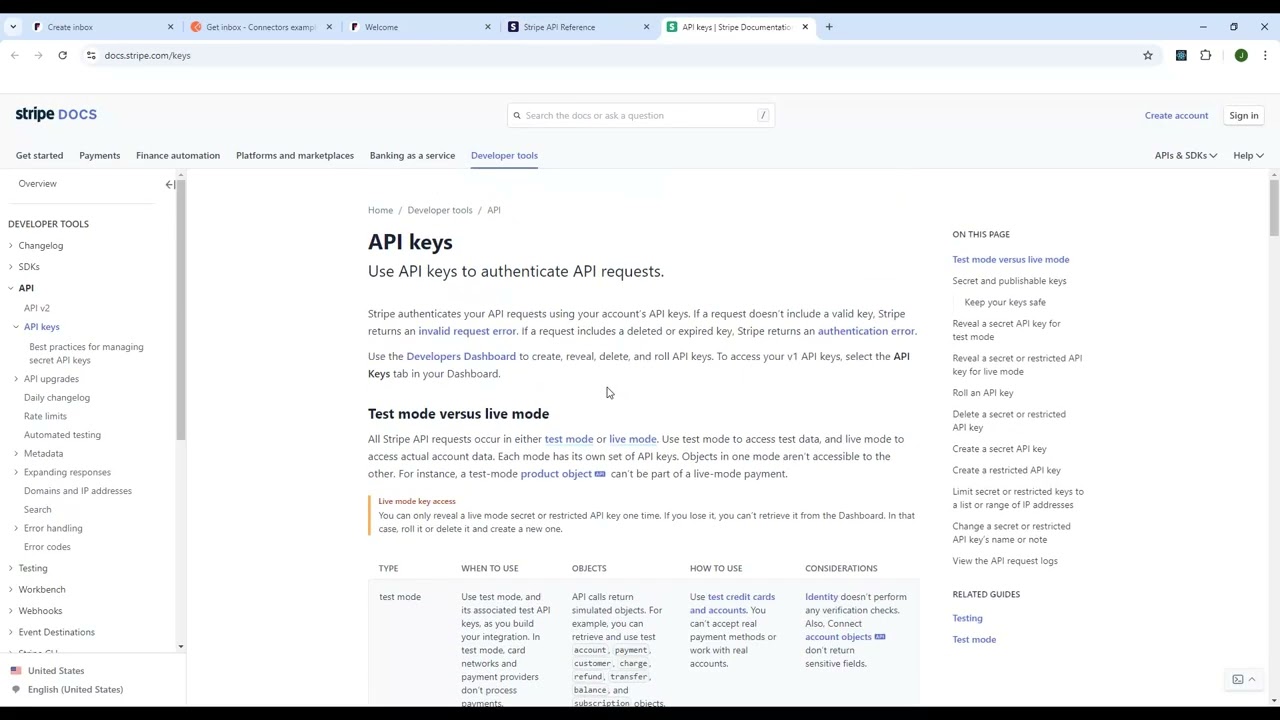This screenshot has height=720, width=1280.
Task: Open the Chrome profile avatar
Action: [1241, 55]
